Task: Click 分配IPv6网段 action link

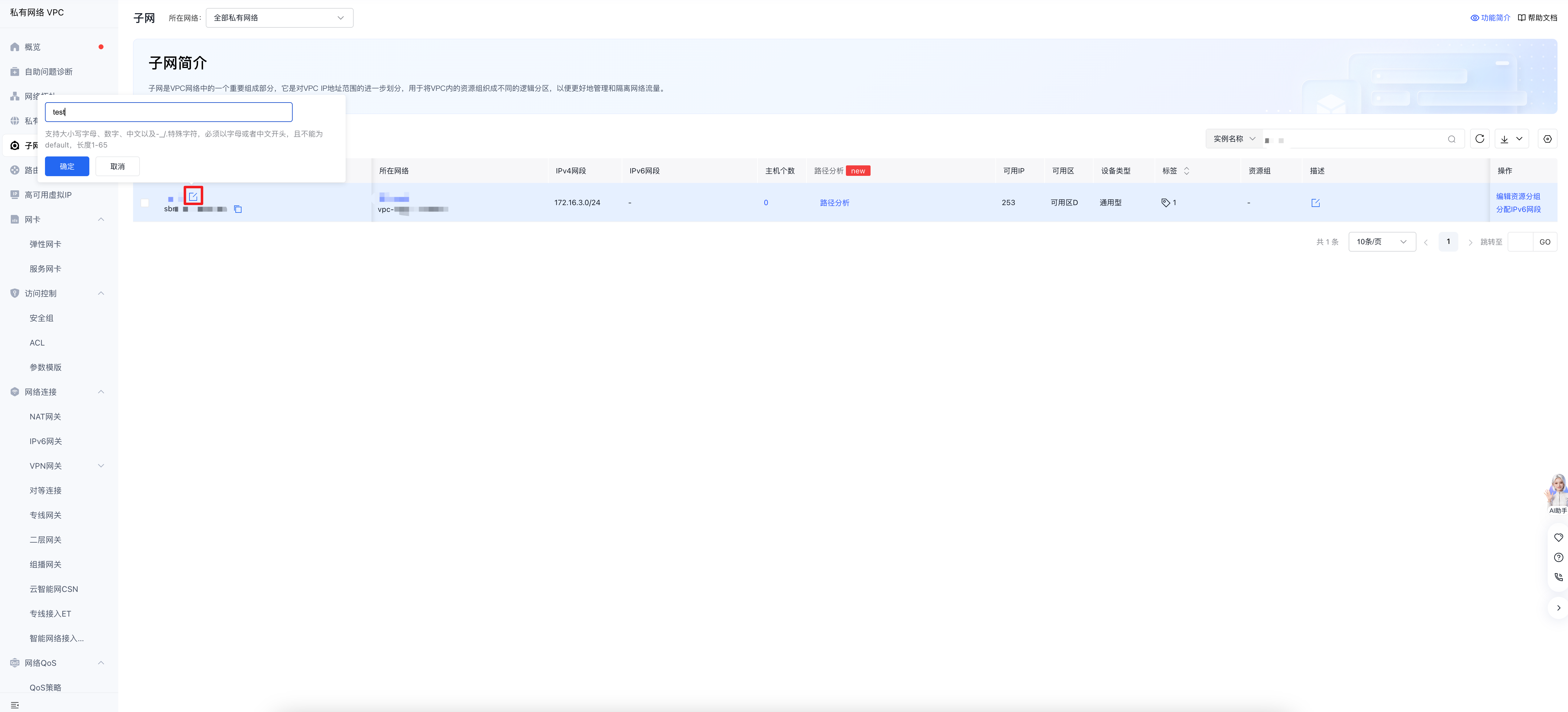Action: (x=1519, y=209)
